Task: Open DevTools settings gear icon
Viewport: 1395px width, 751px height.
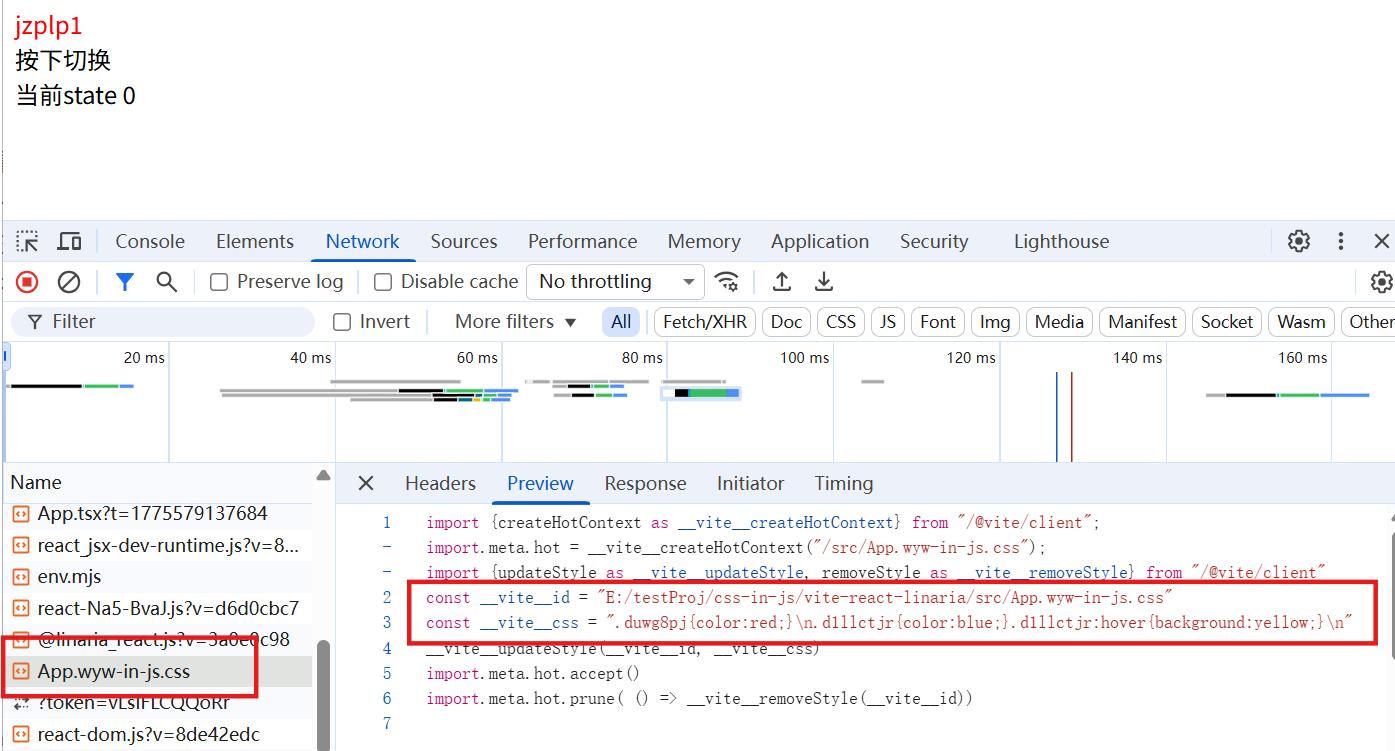Action: [x=1299, y=241]
